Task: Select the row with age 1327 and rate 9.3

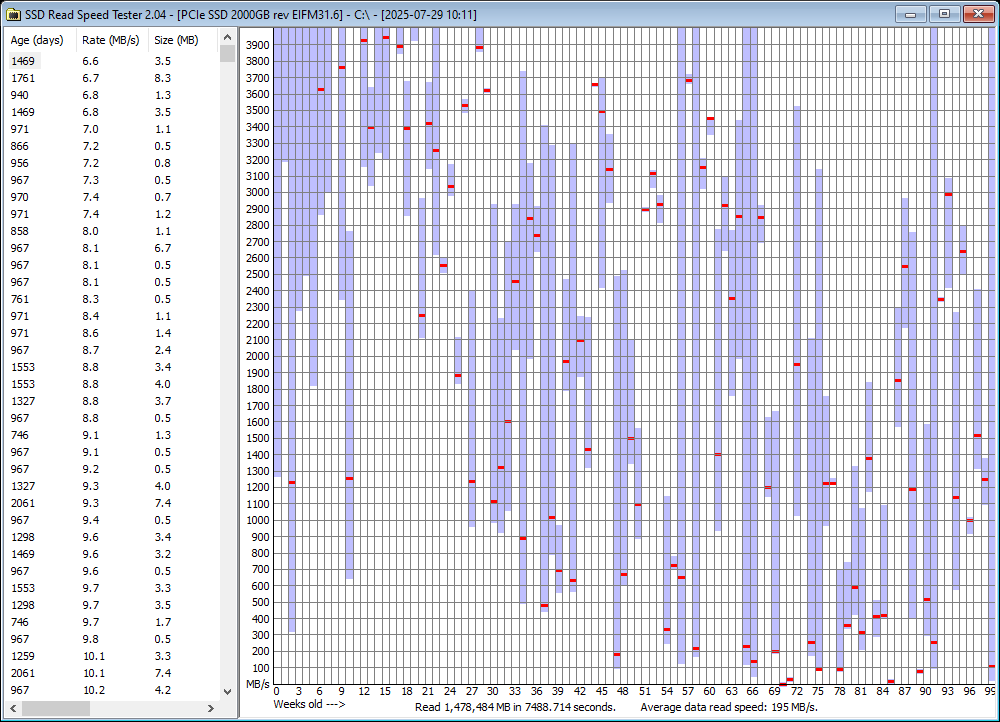Action: 112,486
